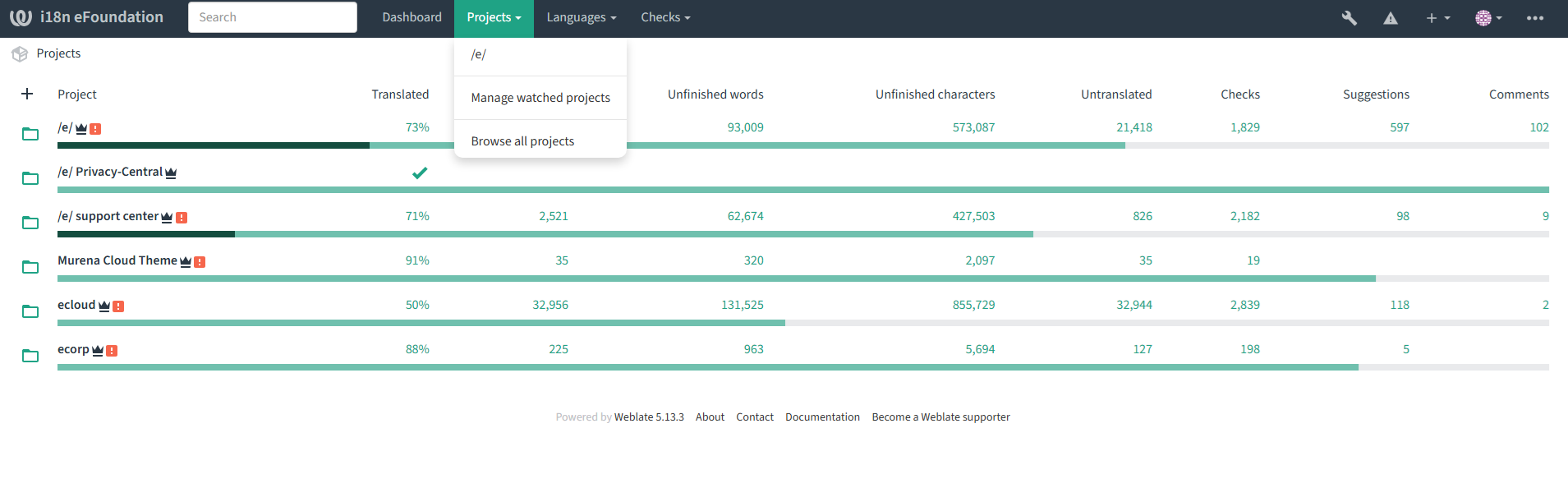Viewport: 1568px width, 488px height.
Task: Click the Murena Cloud Theme progress bar
Action: point(803,279)
